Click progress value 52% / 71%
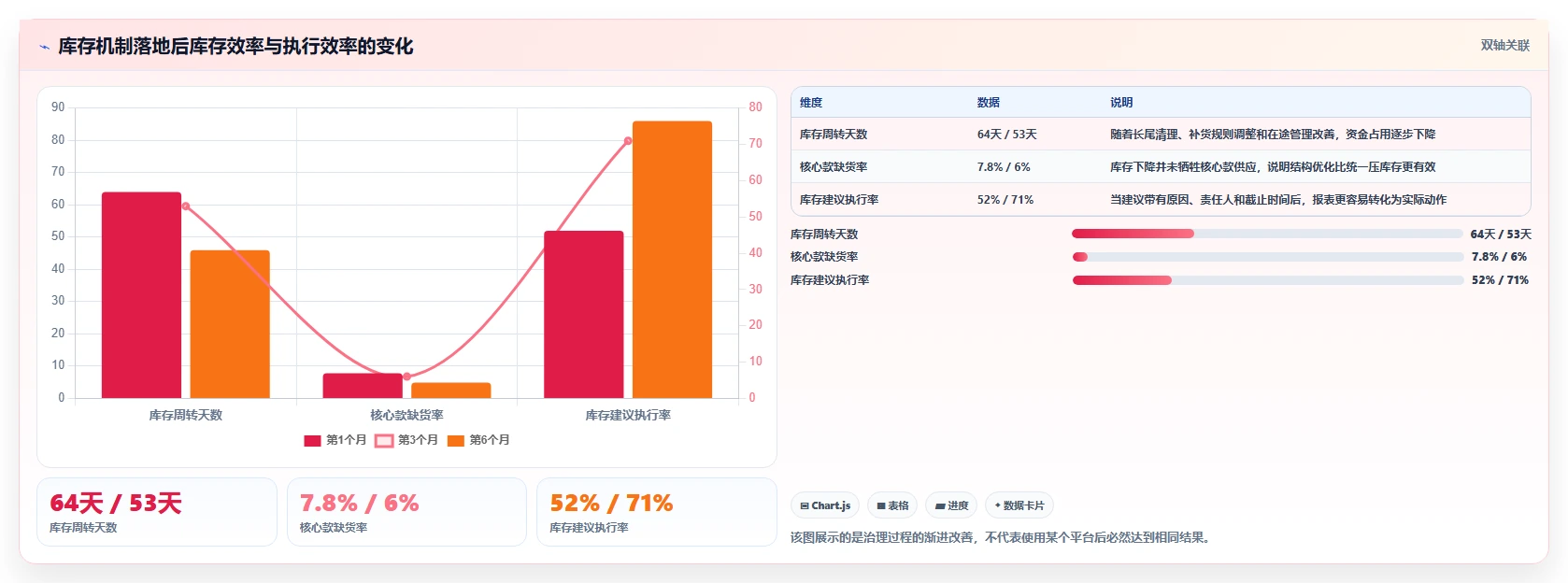The height and width of the screenshot is (583, 1568). pos(1500,280)
